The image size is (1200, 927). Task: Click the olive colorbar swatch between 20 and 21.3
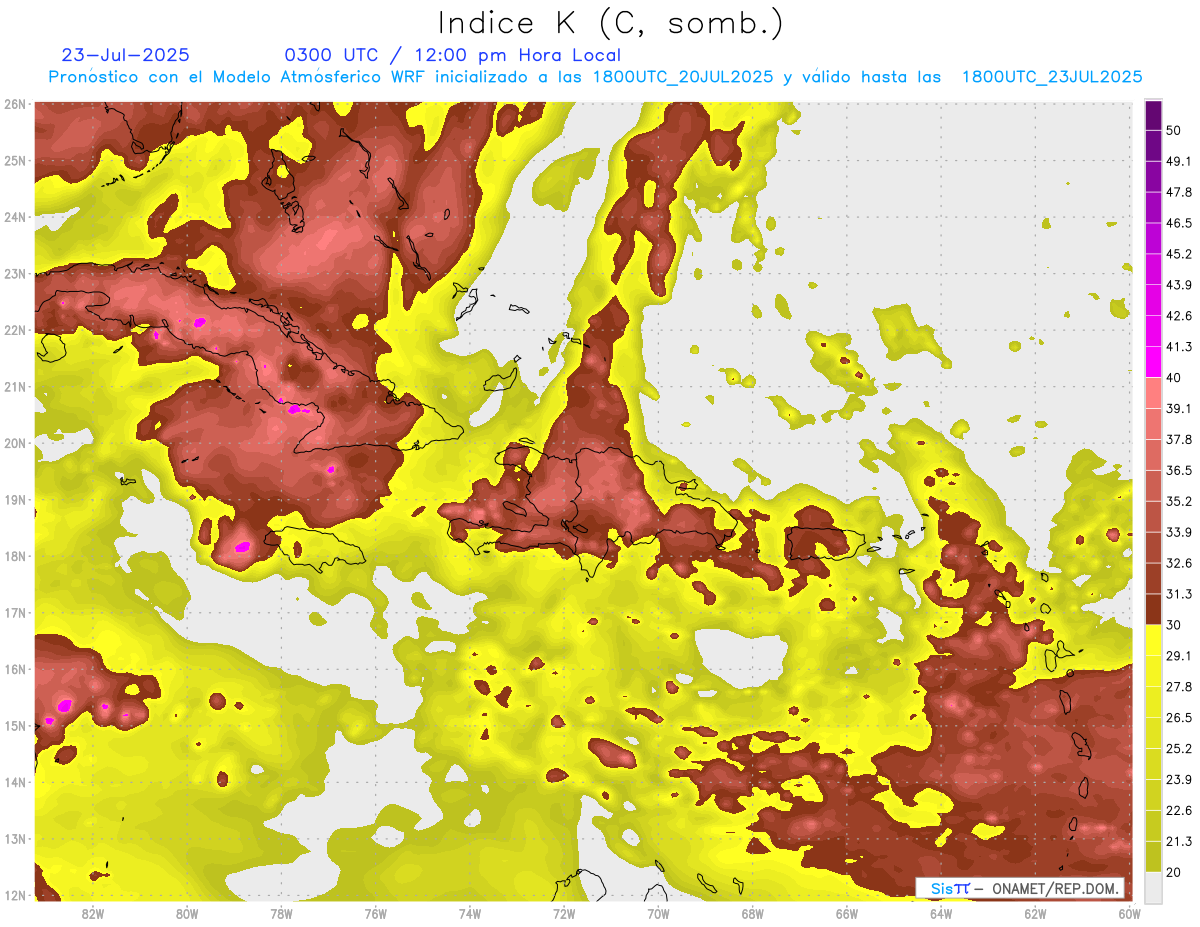(x=1153, y=857)
